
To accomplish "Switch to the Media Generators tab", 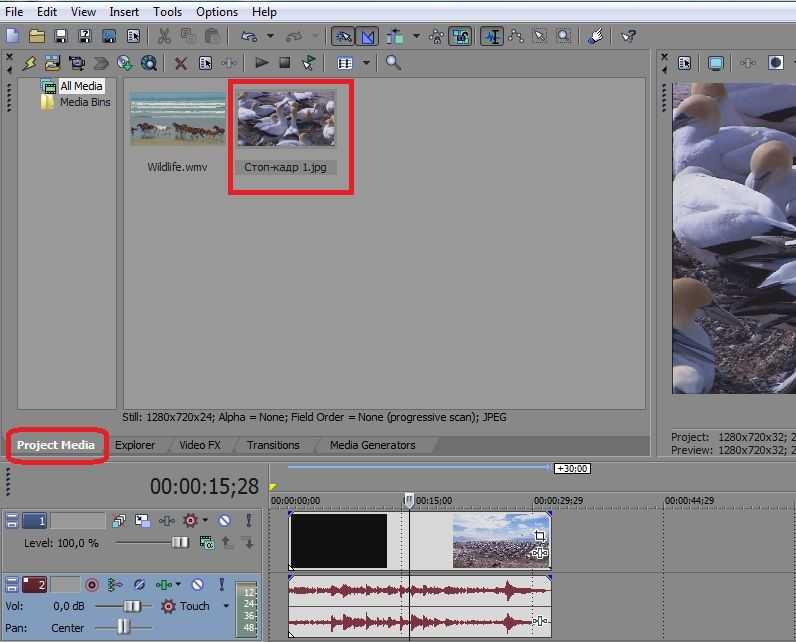I will [x=372, y=445].
